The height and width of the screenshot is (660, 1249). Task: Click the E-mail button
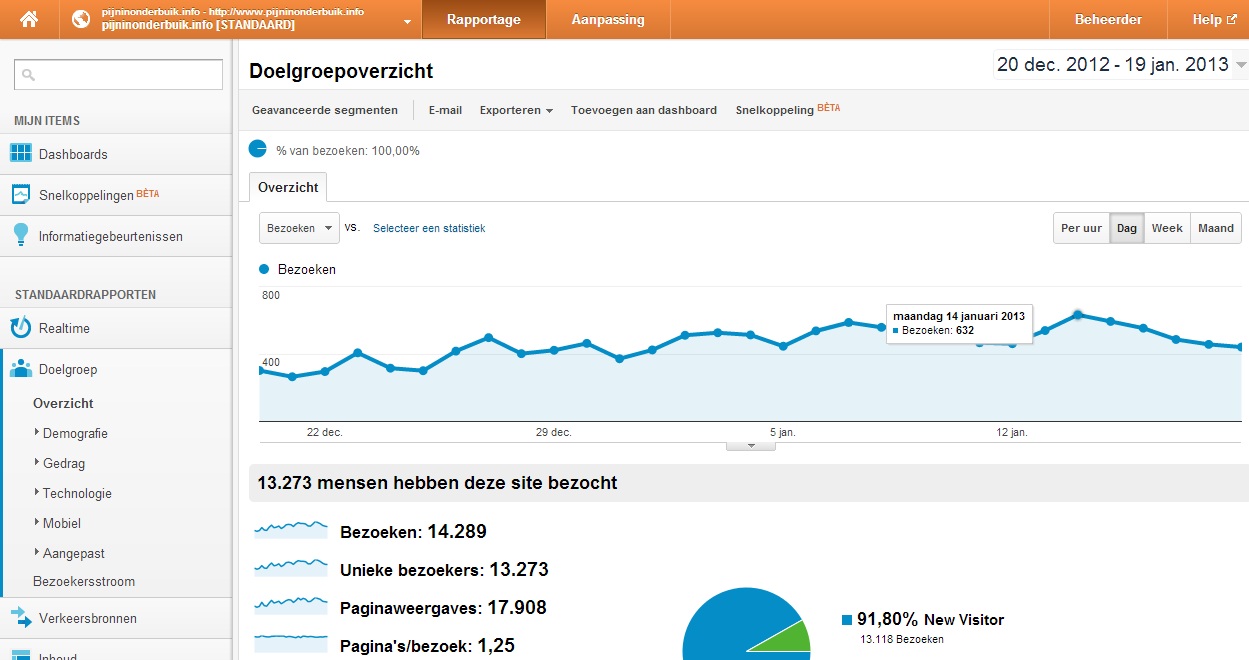(x=445, y=110)
